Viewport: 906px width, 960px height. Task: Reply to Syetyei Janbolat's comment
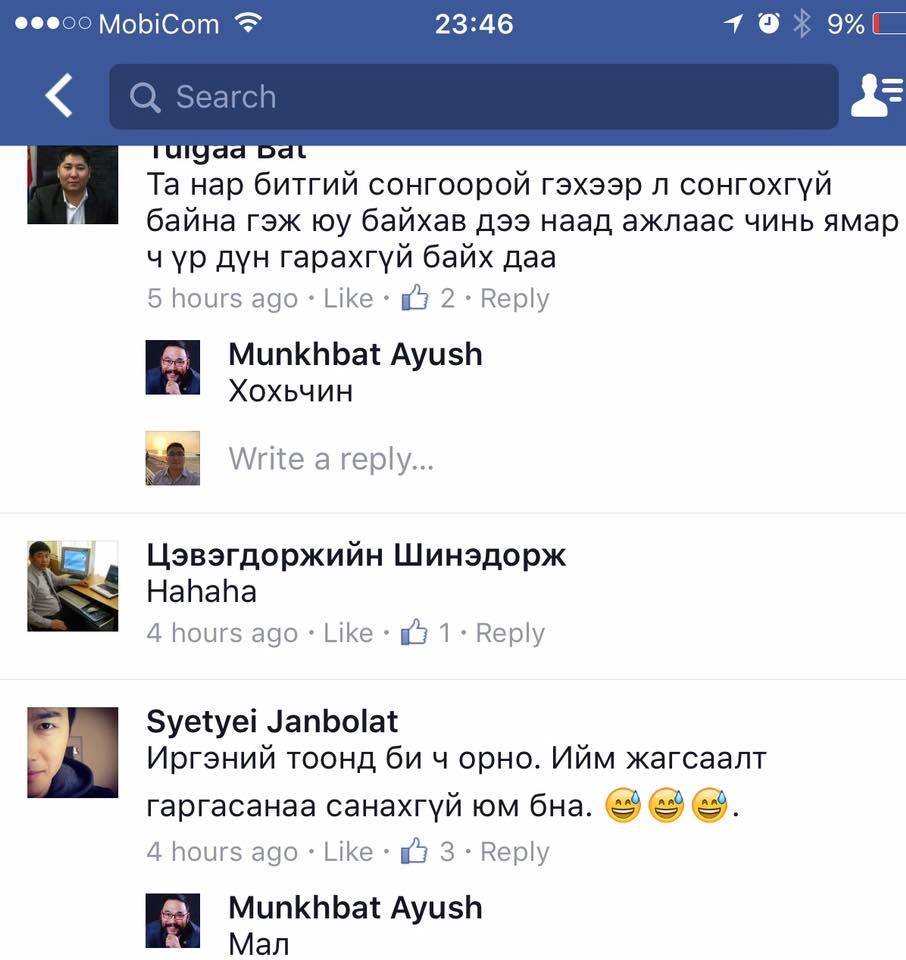click(x=514, y=852)
